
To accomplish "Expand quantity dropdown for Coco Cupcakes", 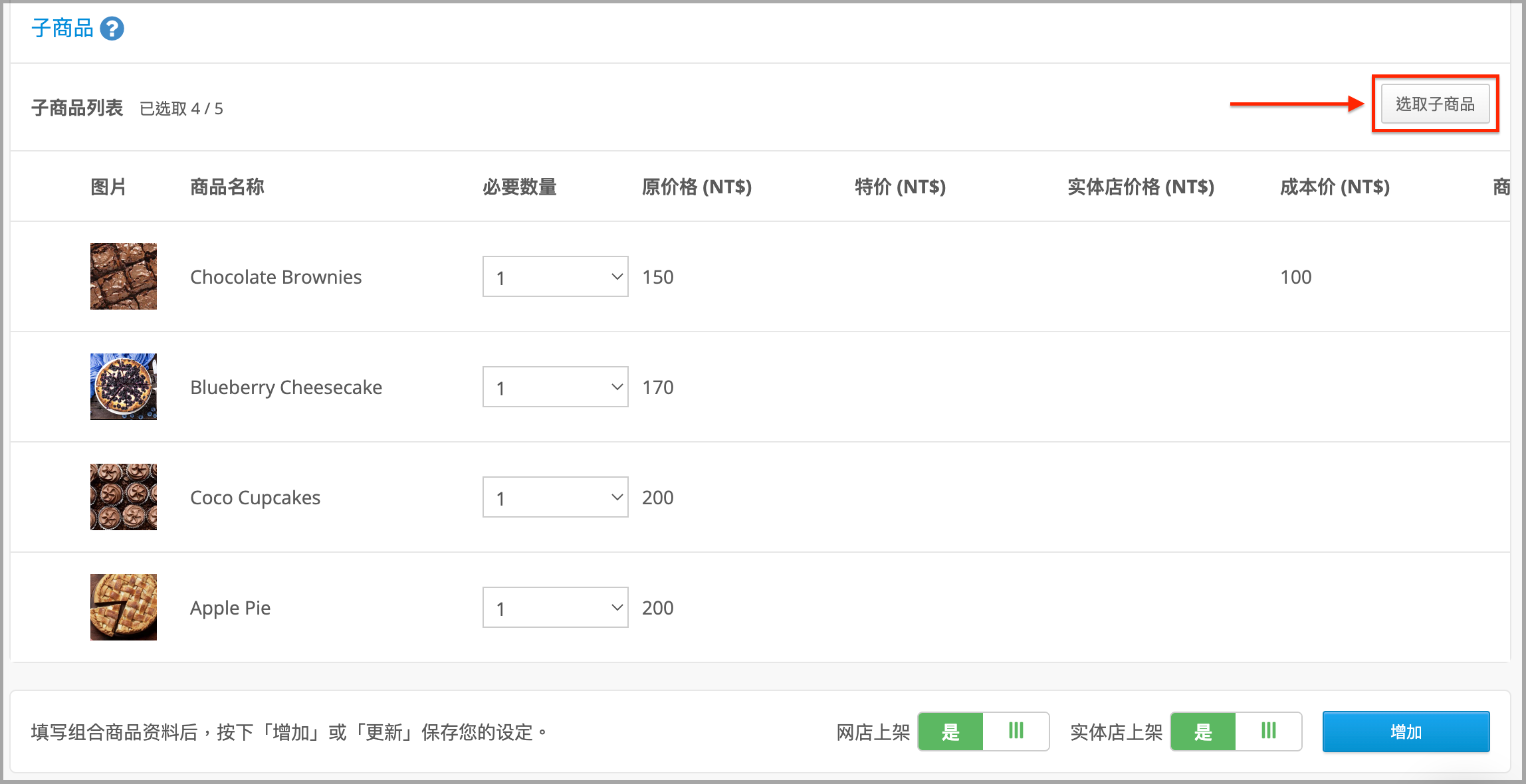I will (x=556, y=497).
